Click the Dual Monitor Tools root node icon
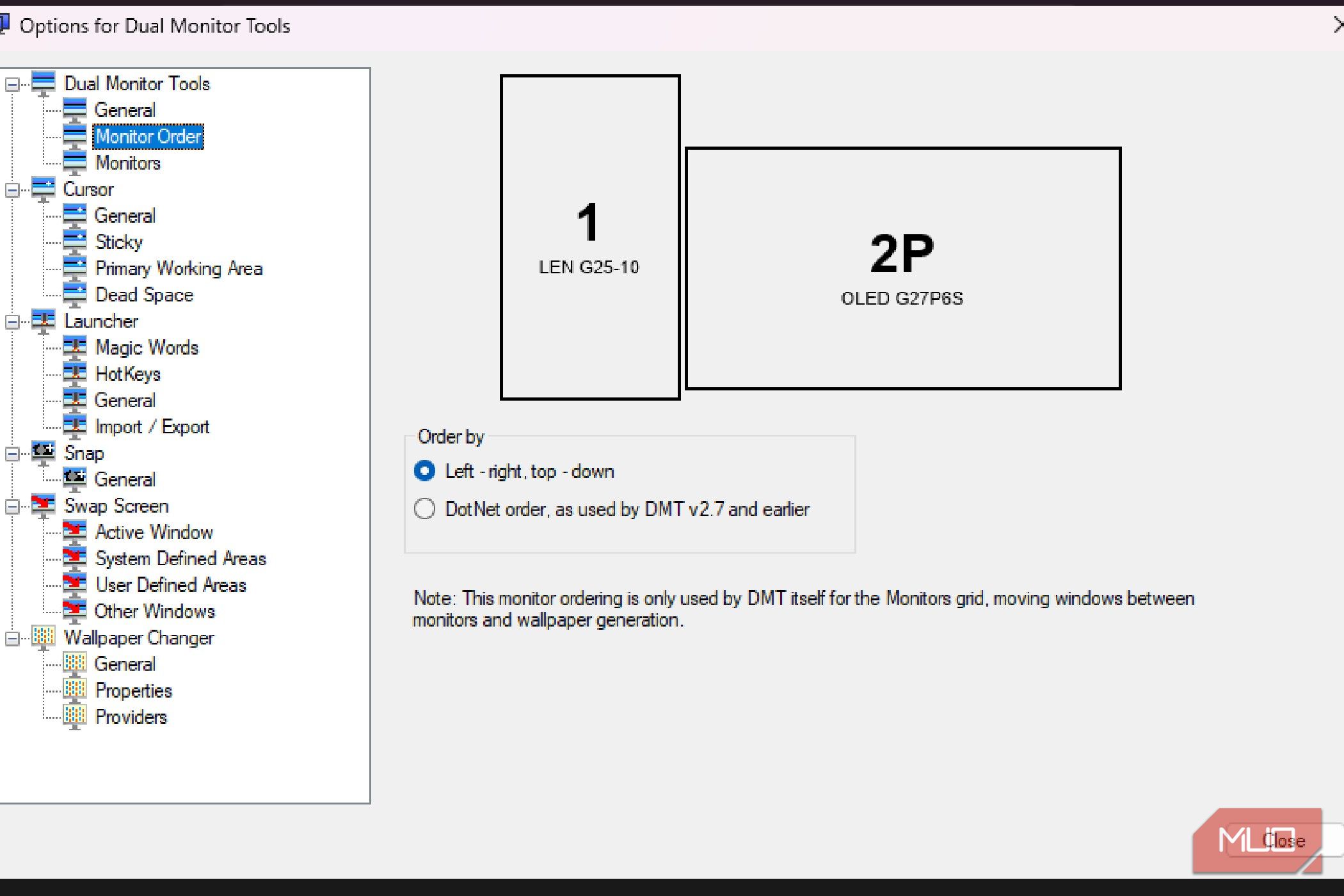 (x=44, y=84)
